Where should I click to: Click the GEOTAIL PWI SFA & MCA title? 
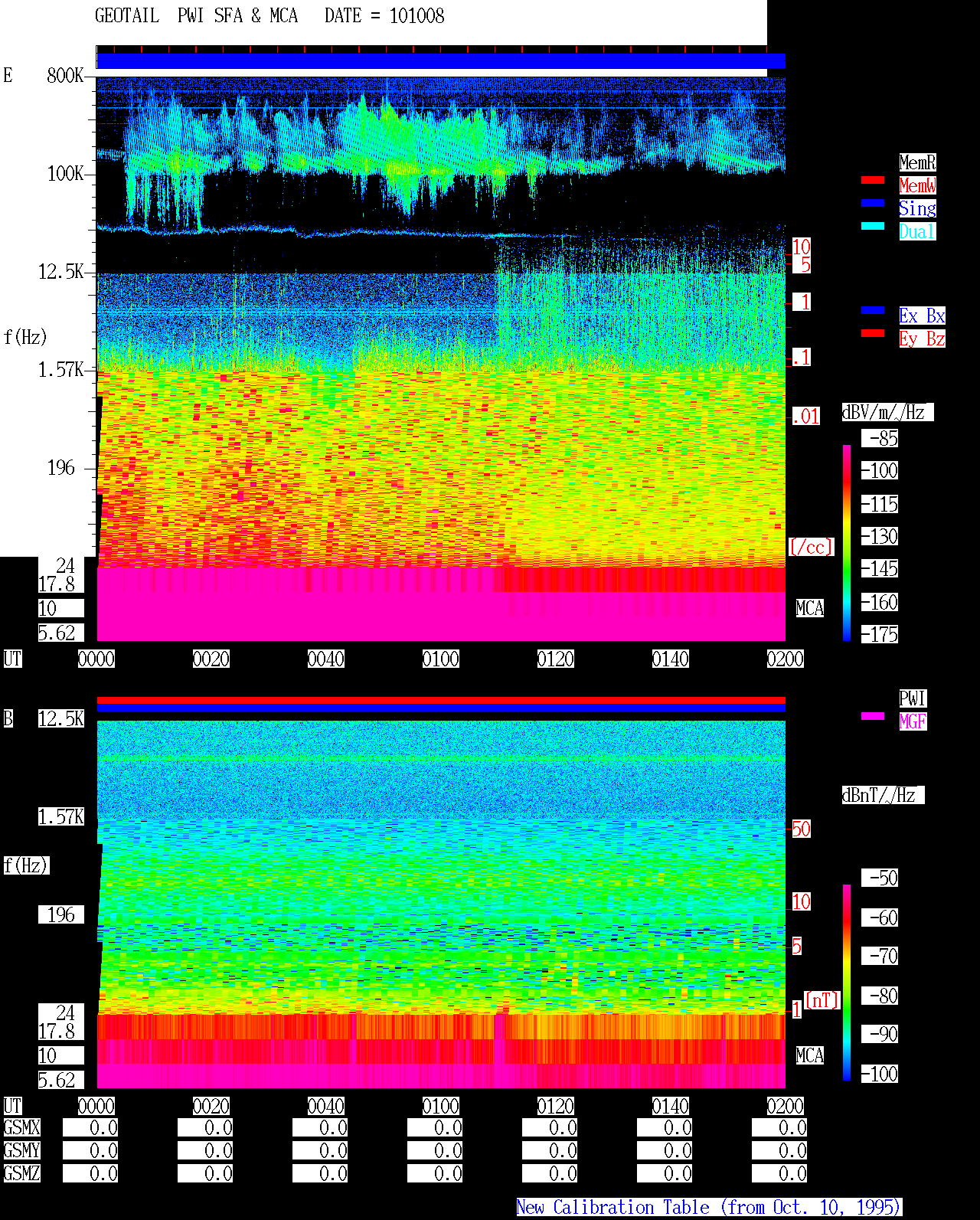(197, 16)
